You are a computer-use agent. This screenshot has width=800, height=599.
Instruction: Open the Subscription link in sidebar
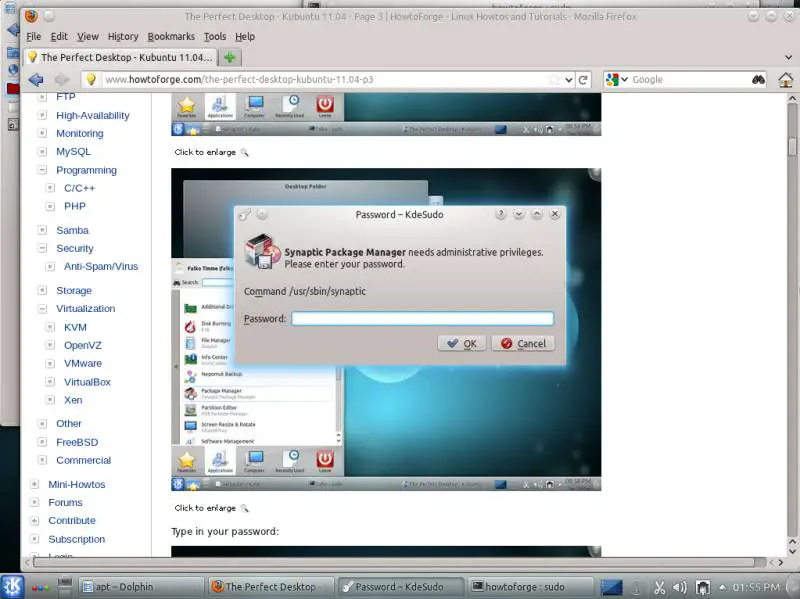coord(77,539)
